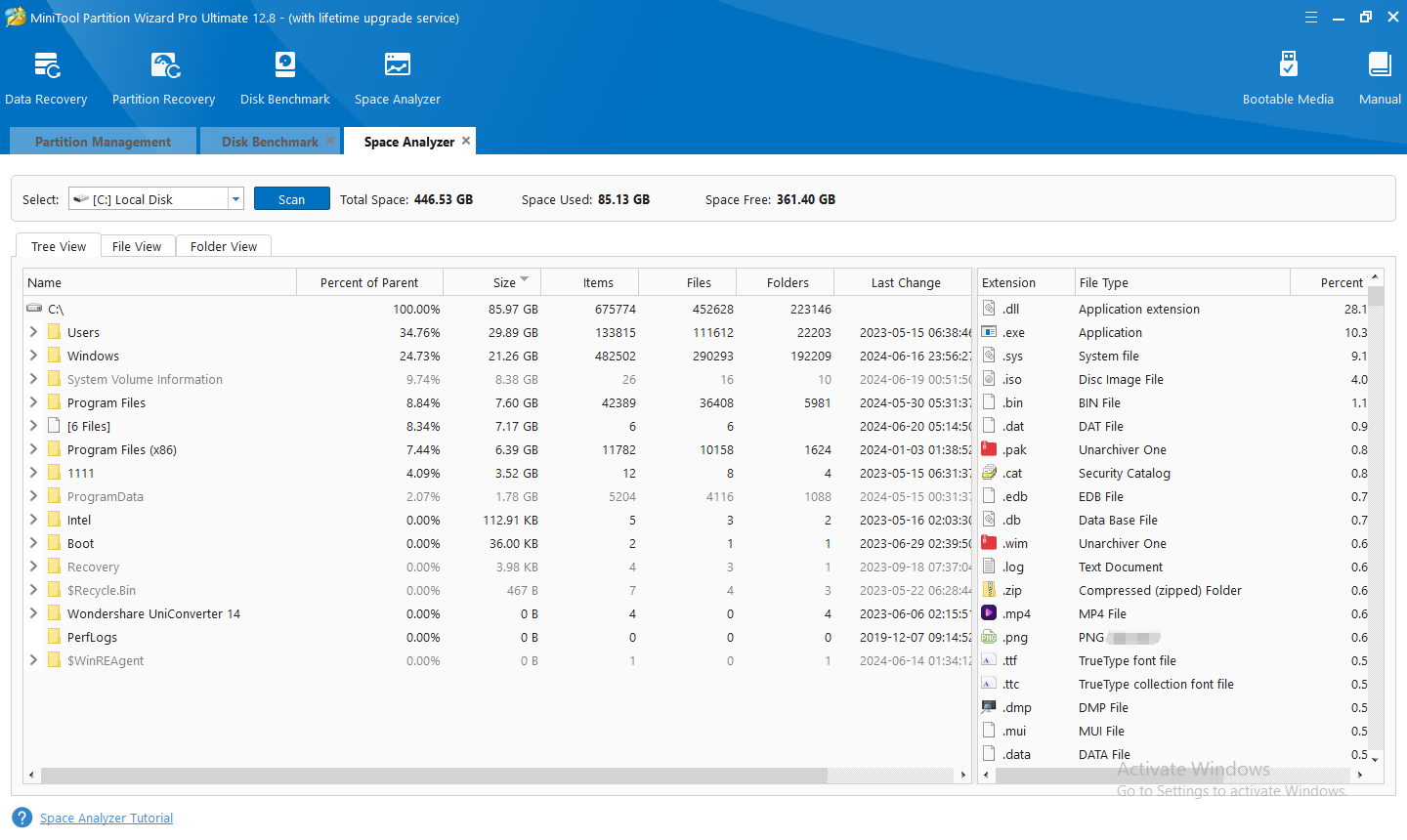Expand the Windows folder node
Image resolution: width=1407 pixels, height=840 pixels.
[33, 356]
